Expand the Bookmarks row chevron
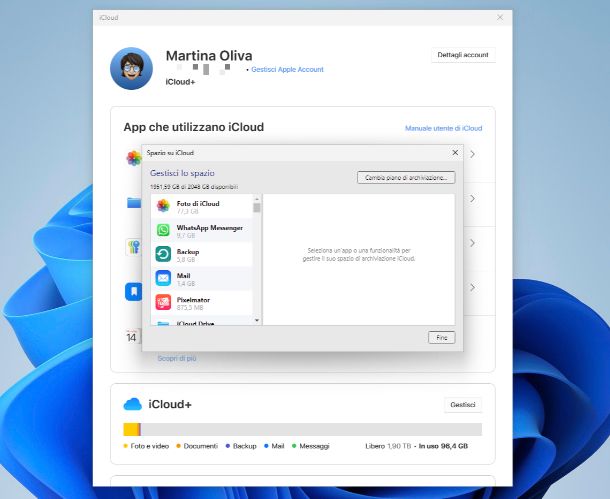The image size is (610, 499). coord(472,287)
